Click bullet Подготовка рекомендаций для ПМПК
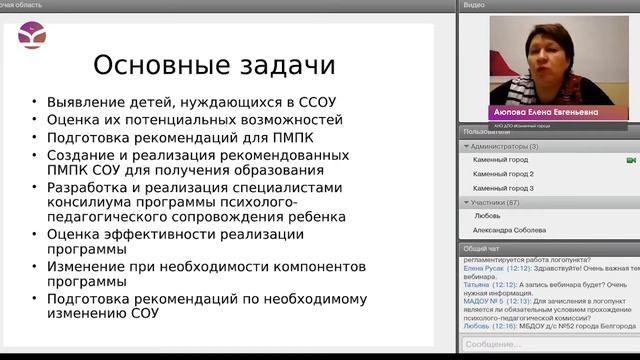Viewport: 640px width, 360px height. pyautogui.click(x=180, y=138)
